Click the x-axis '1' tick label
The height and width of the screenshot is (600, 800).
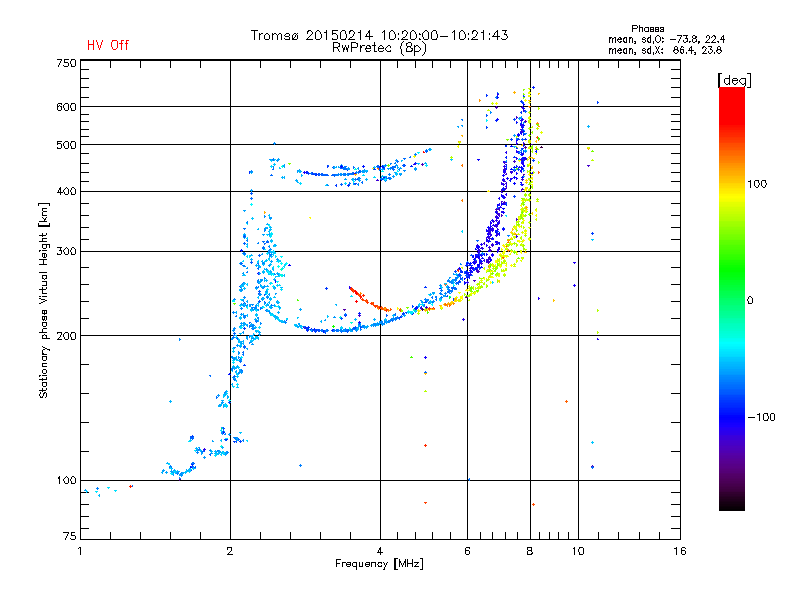pos(80,551)
